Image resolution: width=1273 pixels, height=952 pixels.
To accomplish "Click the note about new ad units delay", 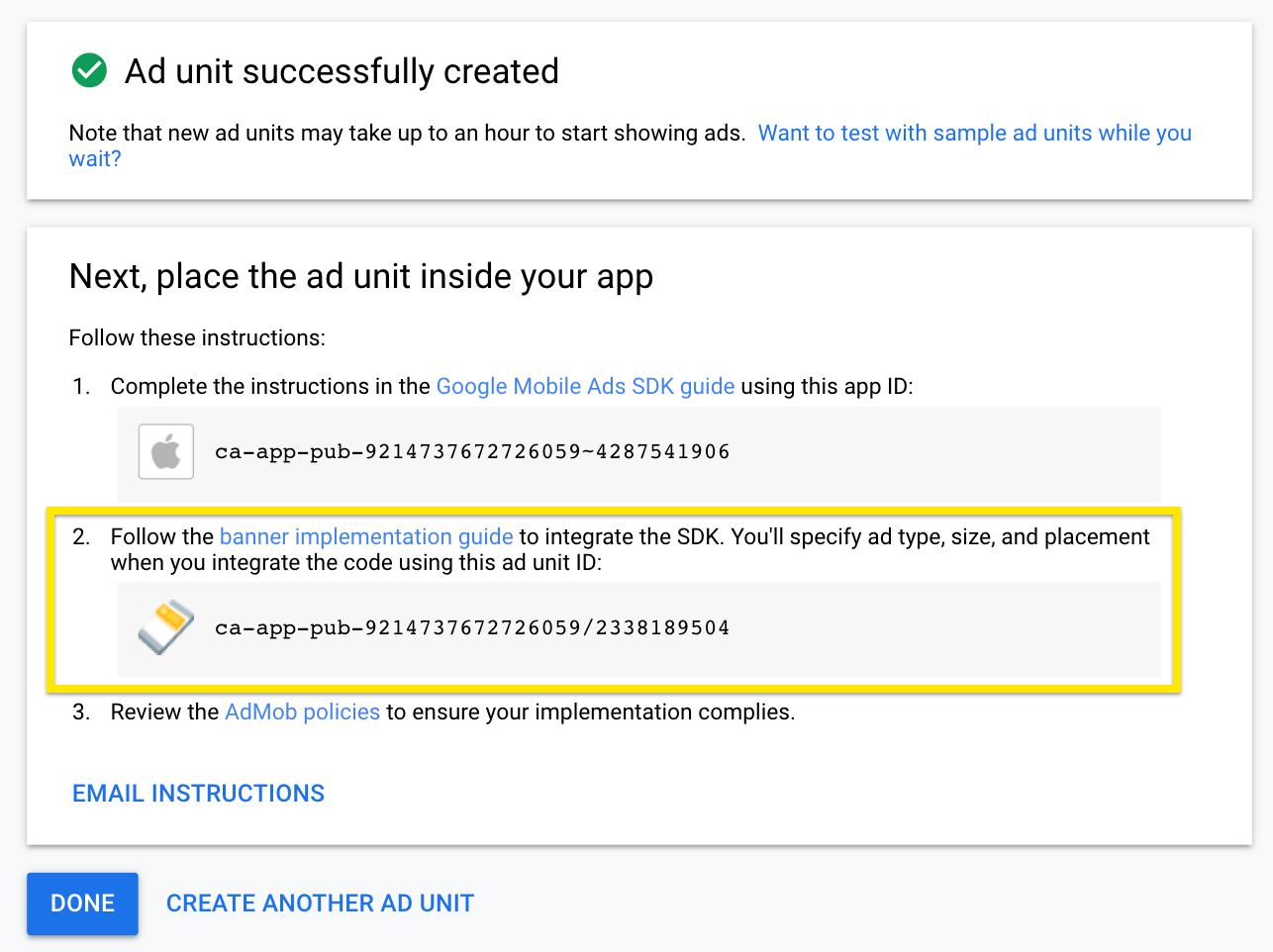I will click(x=406, y=133).
